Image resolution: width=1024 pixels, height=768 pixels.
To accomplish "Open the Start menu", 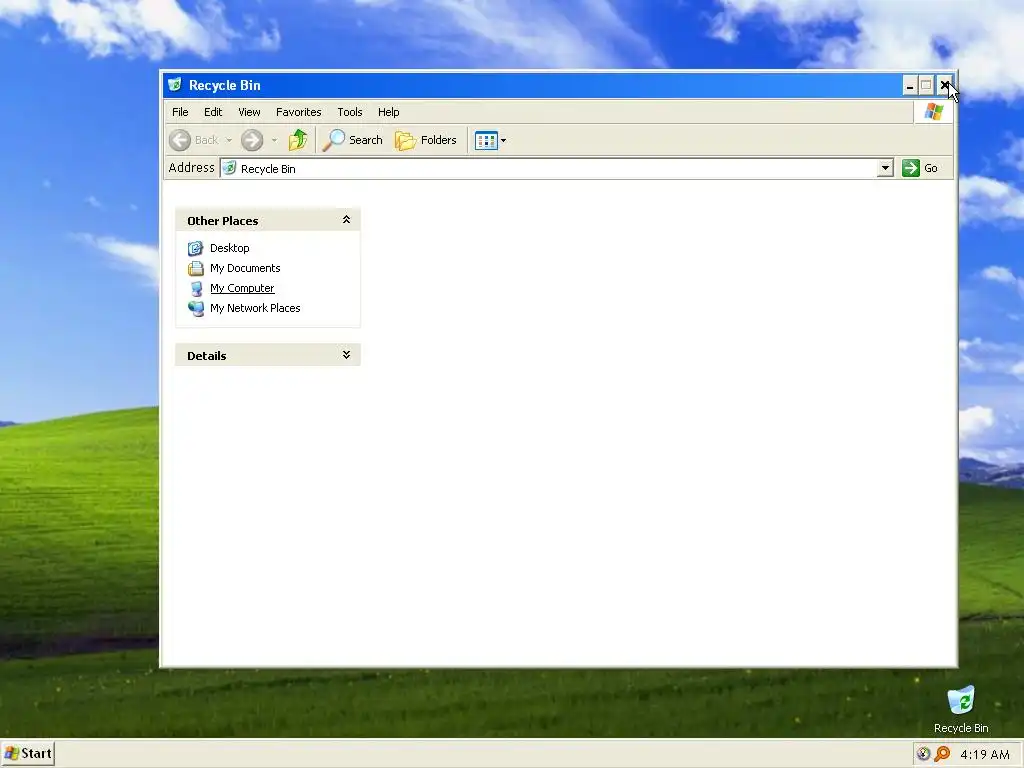I will point(27,754).
